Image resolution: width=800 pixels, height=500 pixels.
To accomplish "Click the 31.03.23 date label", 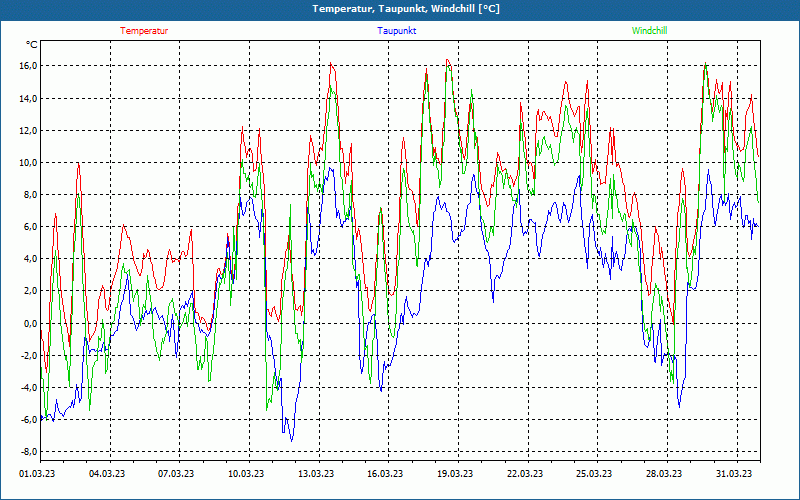I will coord(734,474).
